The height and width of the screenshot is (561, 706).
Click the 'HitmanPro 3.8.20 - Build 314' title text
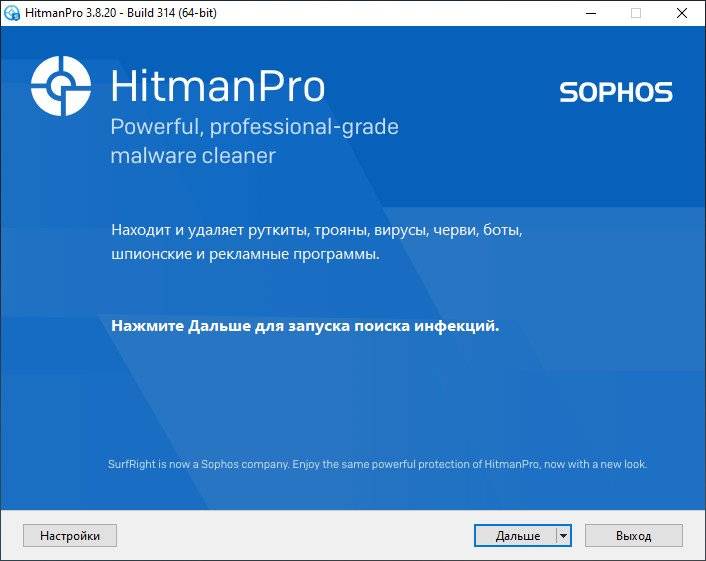(121, 13)
